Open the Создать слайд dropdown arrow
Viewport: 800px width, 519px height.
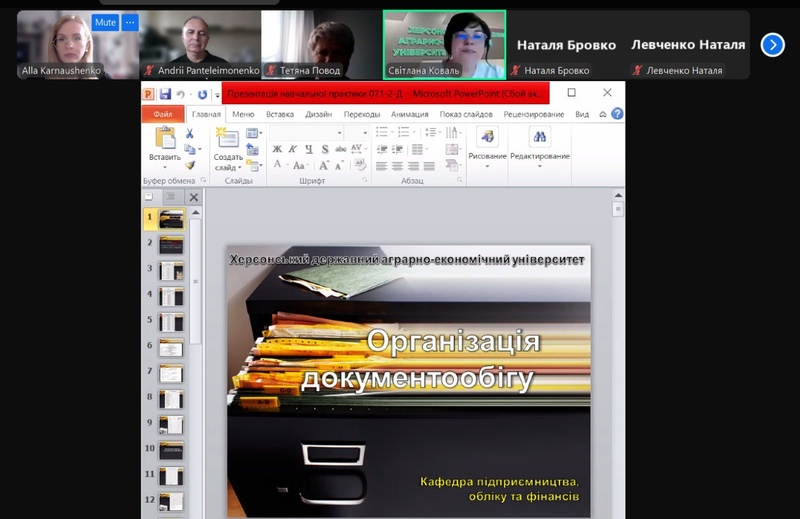[x=239, y=167]
